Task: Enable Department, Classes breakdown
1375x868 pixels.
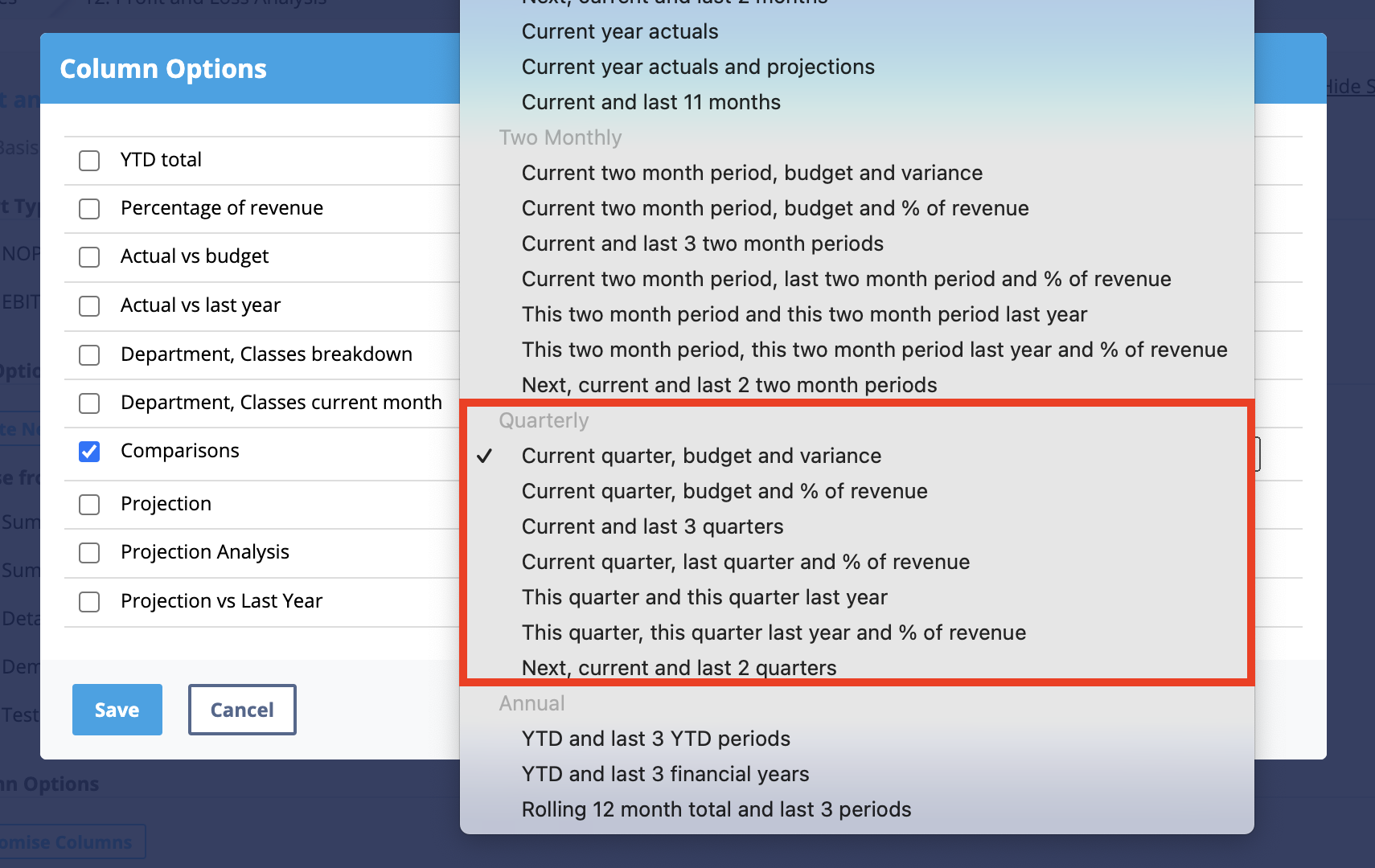Action: tap(89, 354)
